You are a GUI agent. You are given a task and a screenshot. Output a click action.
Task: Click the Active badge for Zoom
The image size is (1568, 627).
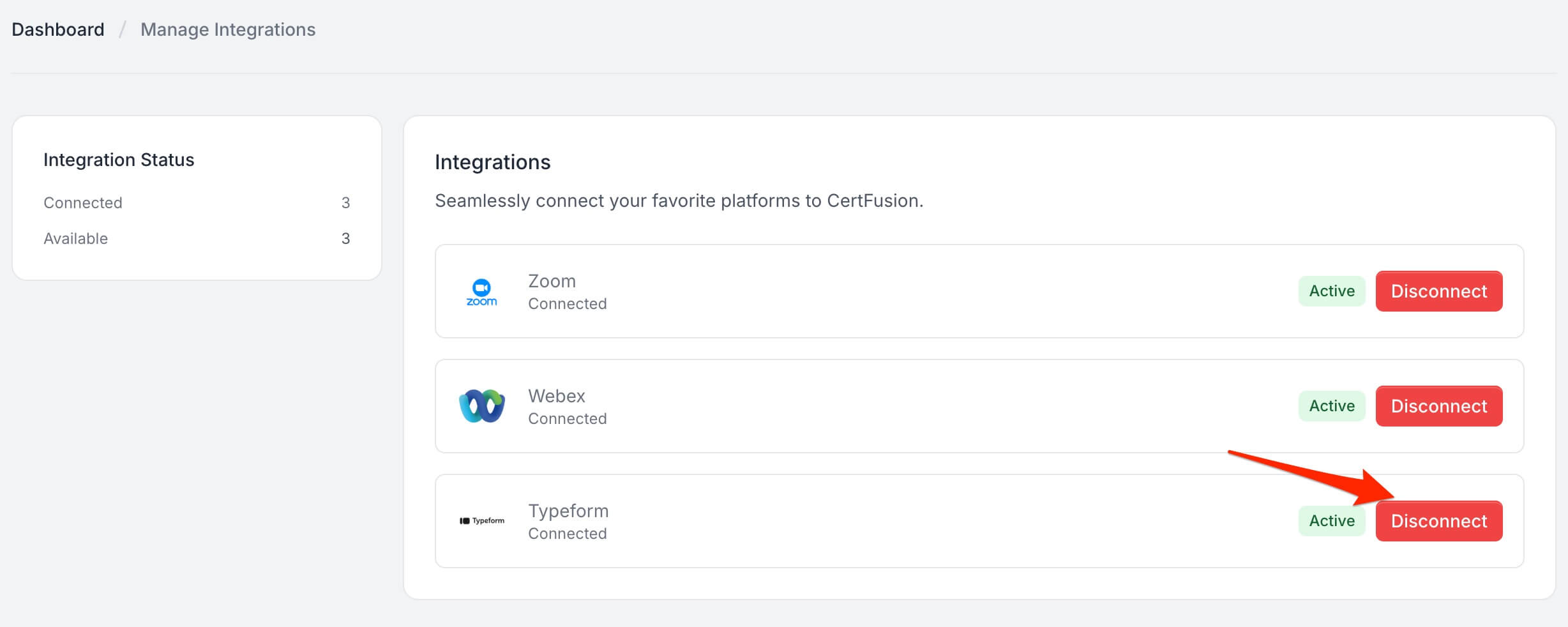pos(1331,291)
